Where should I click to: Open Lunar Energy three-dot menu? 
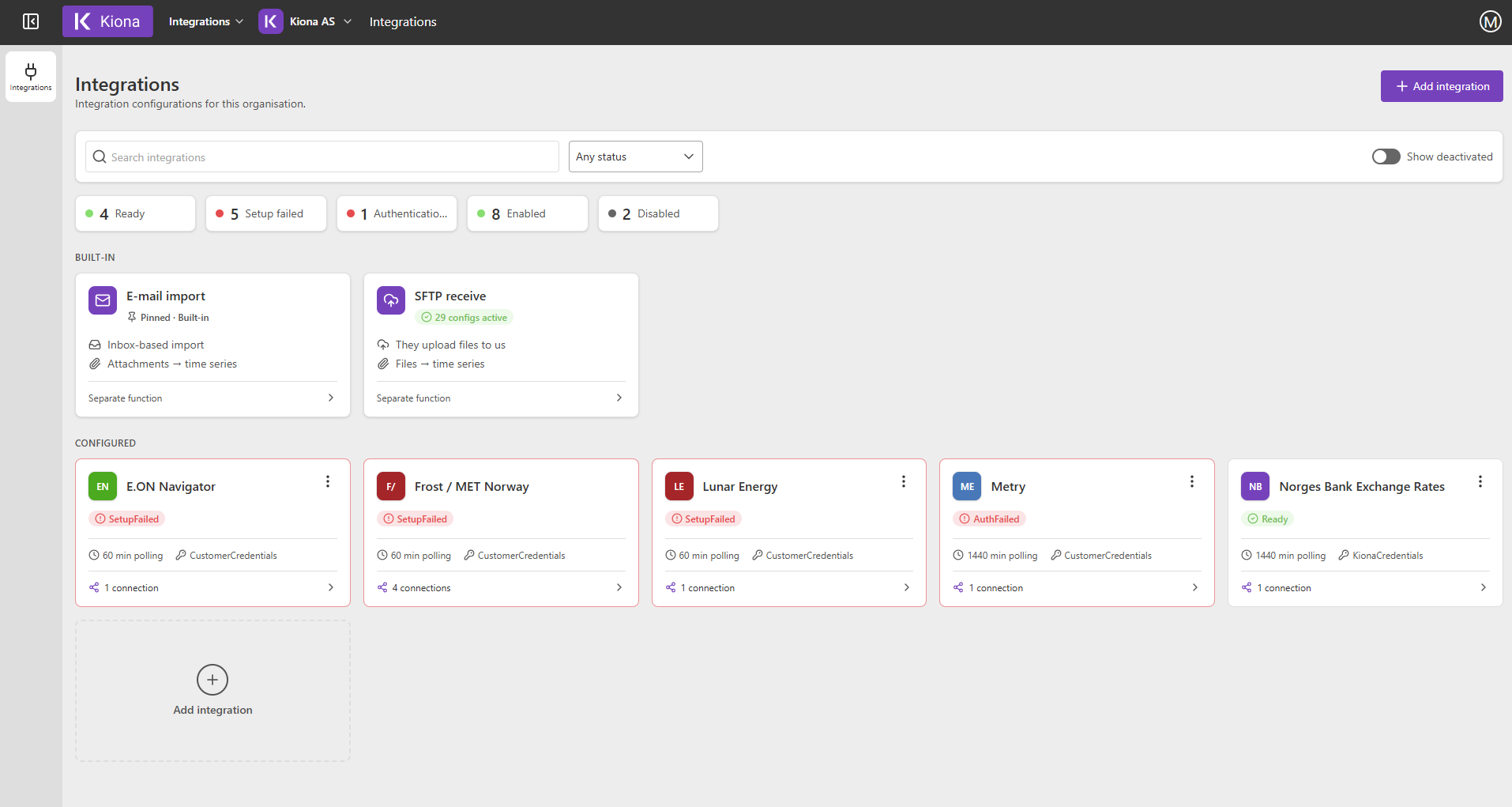click(904, 481)
